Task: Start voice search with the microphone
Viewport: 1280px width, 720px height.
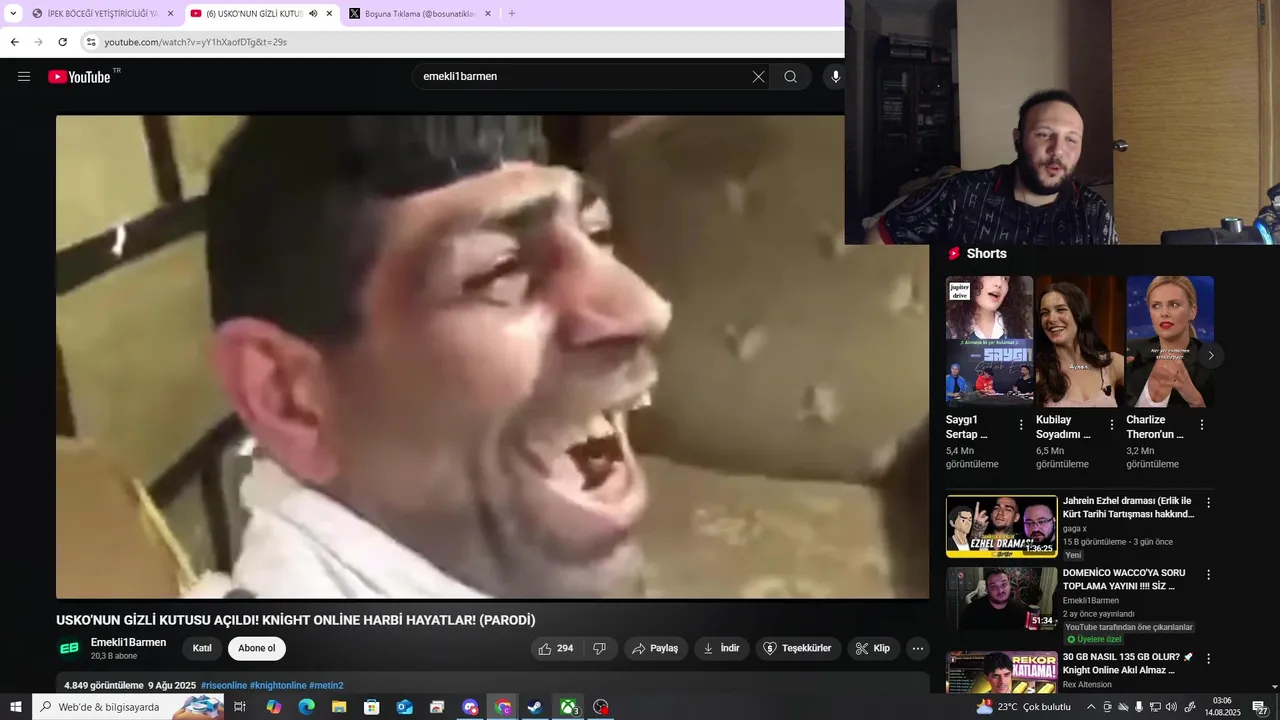Action: [x=835, y=77]
